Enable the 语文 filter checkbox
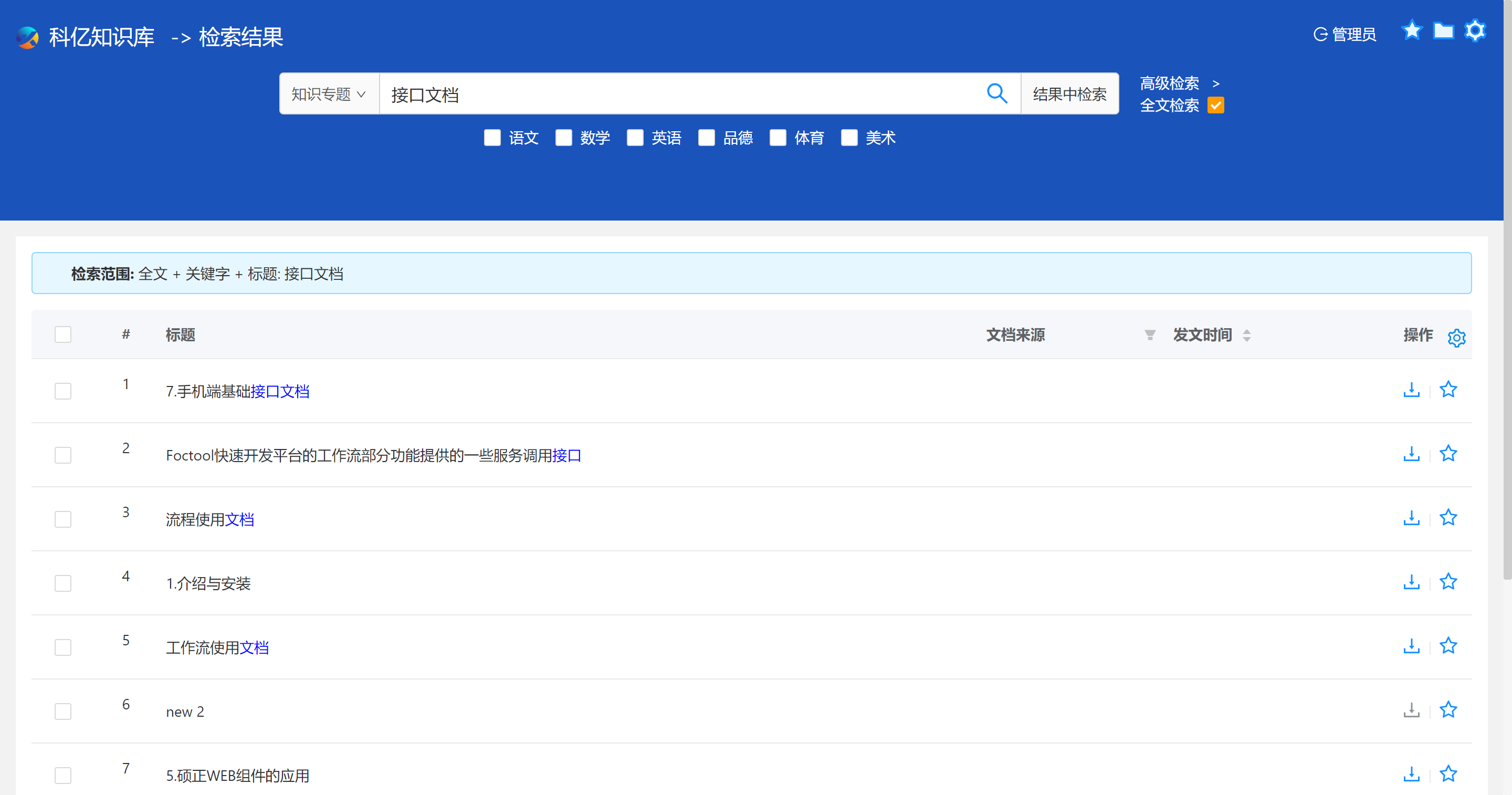The image size is (1512, 795). [492, 138]
